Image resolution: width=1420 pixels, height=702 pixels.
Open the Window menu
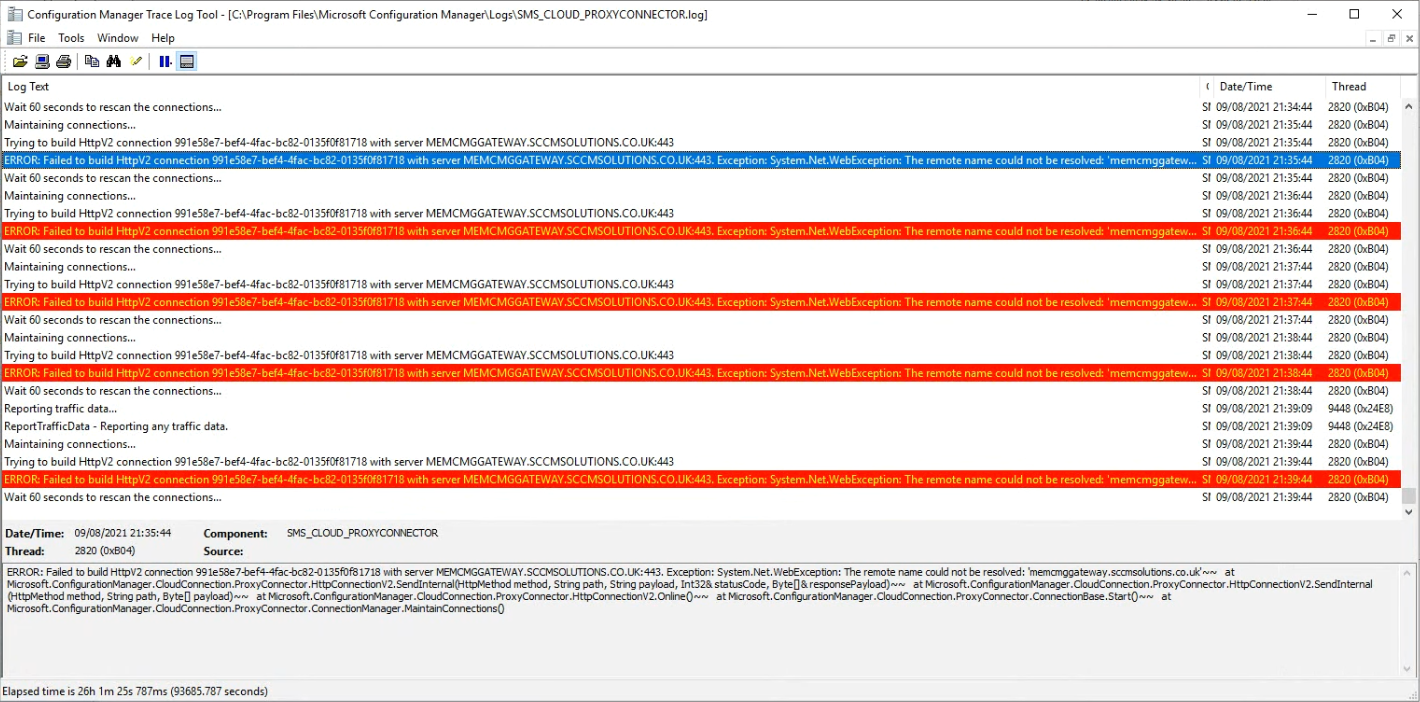(x=117, y=37)
